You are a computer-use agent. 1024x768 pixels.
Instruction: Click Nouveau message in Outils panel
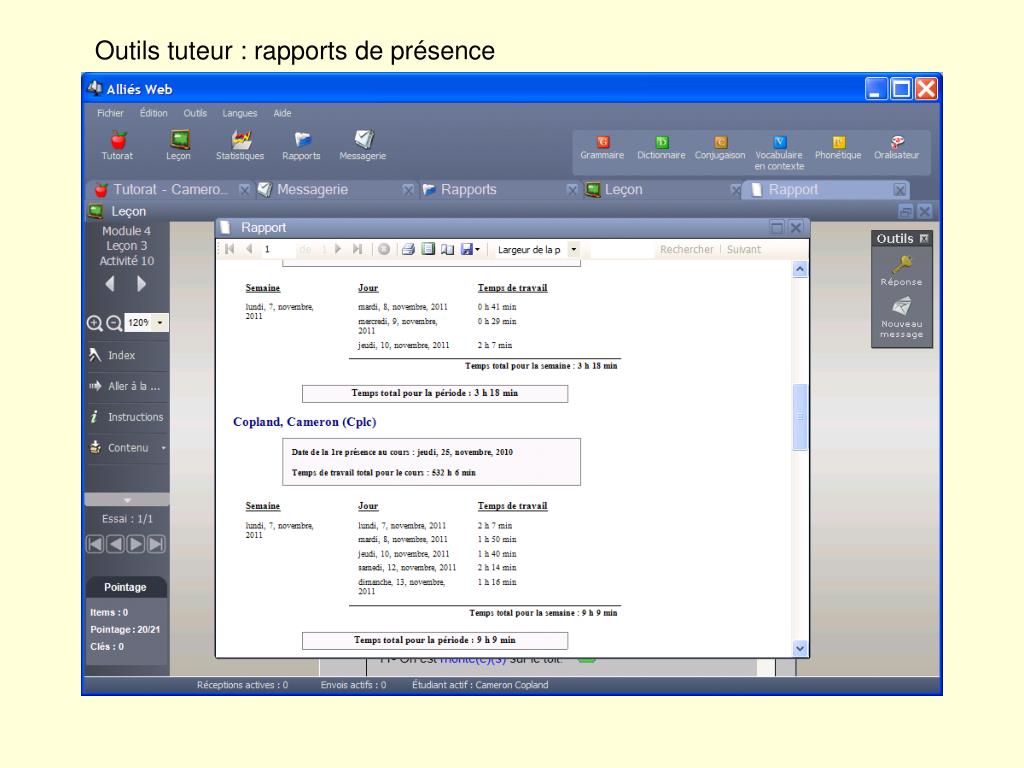(902, 318)
